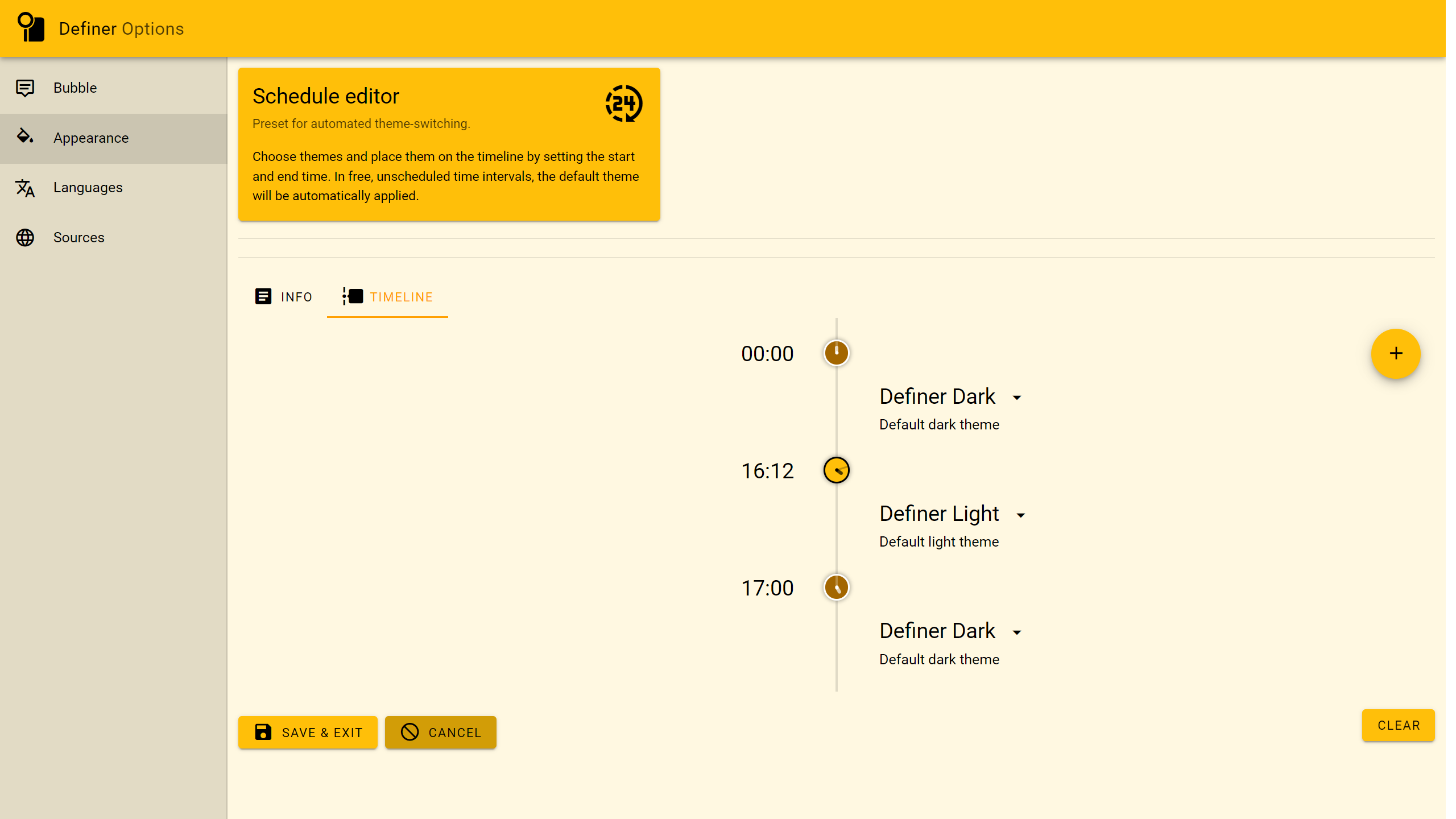Click the 00:00 clock marker
This screenshot has height=819, width=1456.
pyautogui.click(x=836, y=353)
